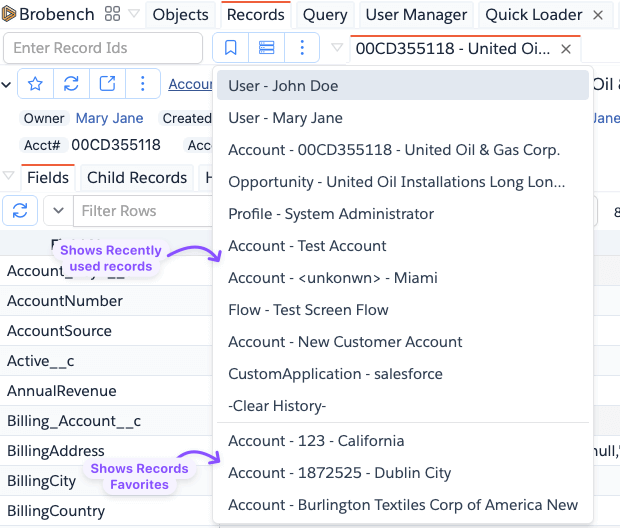Select CustomApplication - salesforce entry
The height and width of the screenshot is (528, 620).
(x=403, y=374)
